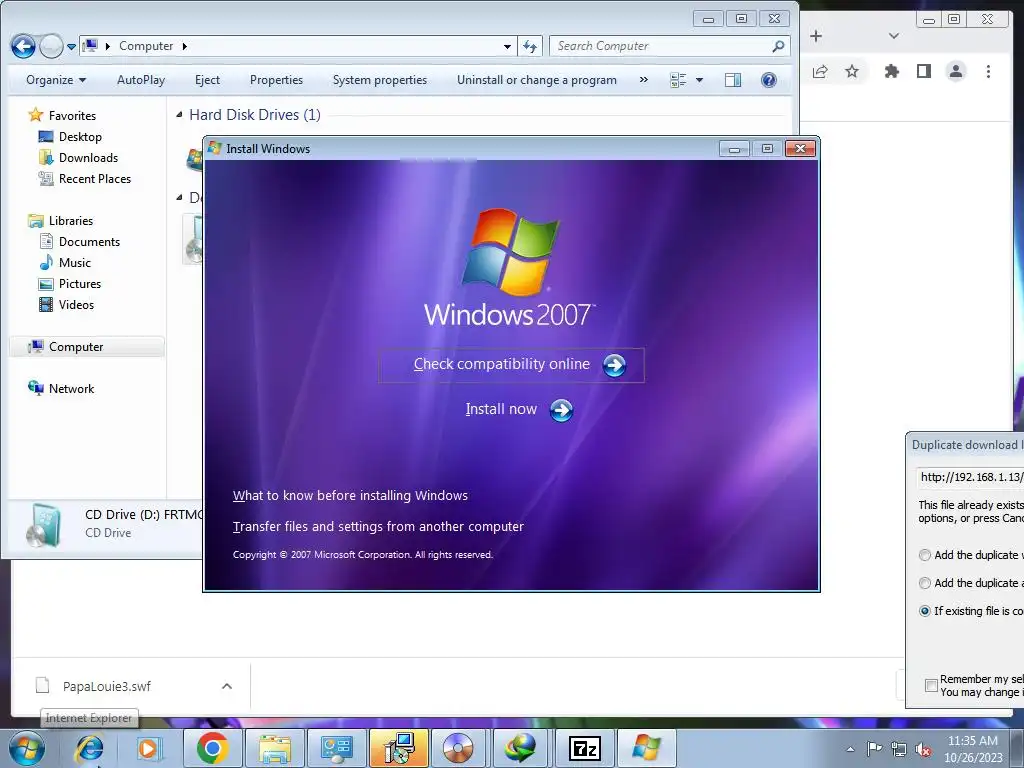
Task: Open Recent Places in the navigation pane
Action: pos(95,178)
